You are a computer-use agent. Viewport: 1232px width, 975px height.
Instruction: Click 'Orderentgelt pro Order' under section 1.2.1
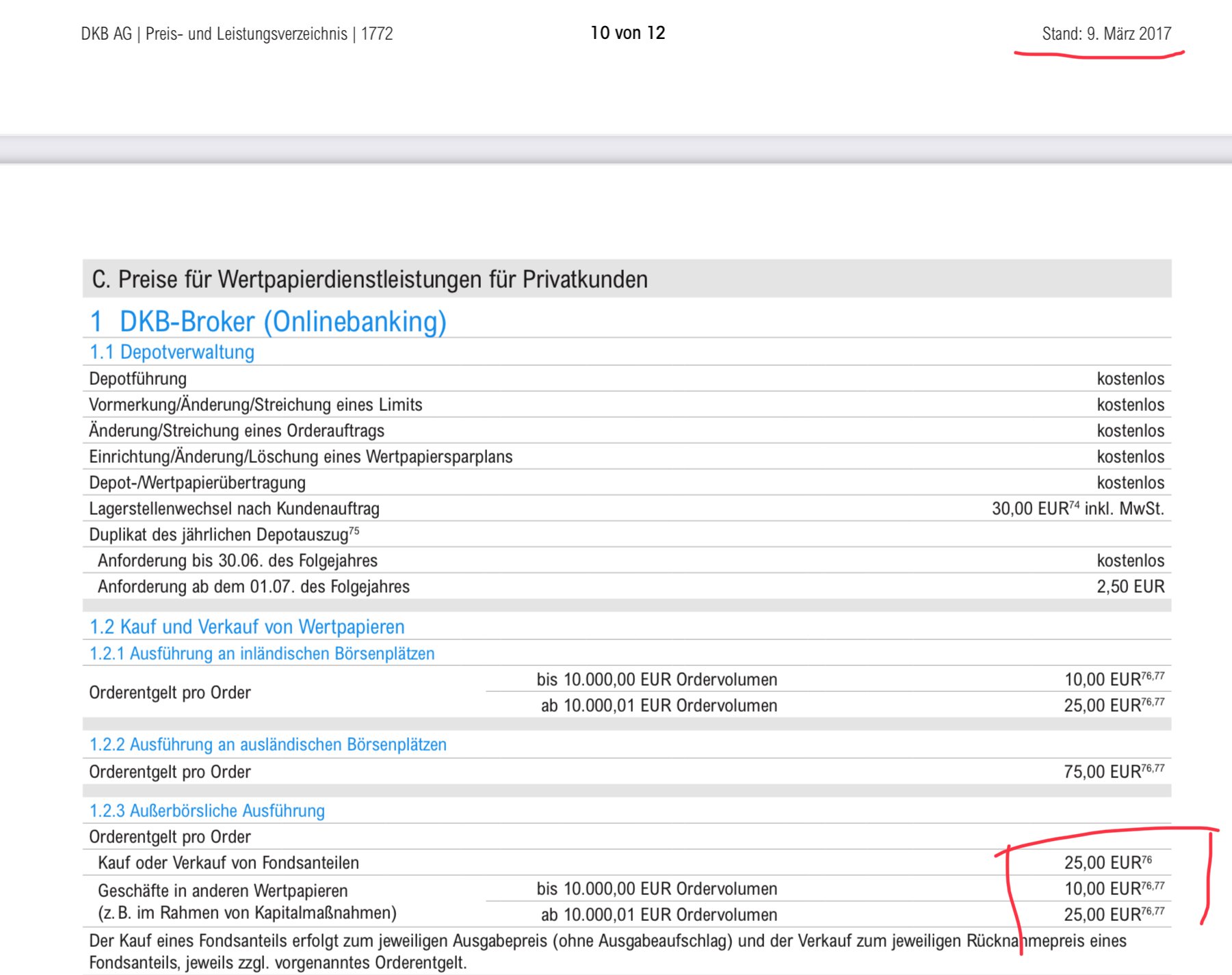(x=170, y=692)
